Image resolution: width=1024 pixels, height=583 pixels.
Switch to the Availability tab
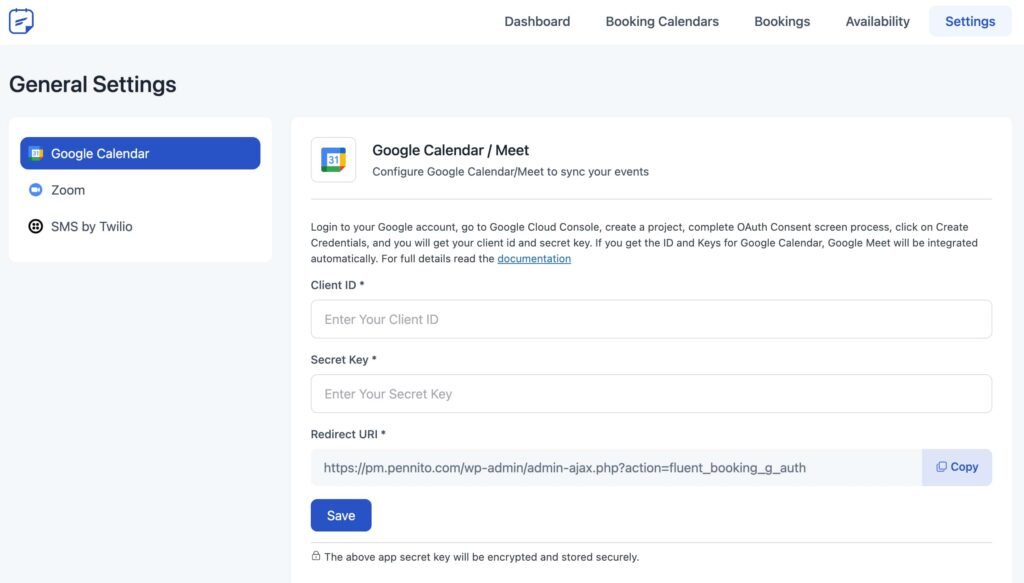877,22
